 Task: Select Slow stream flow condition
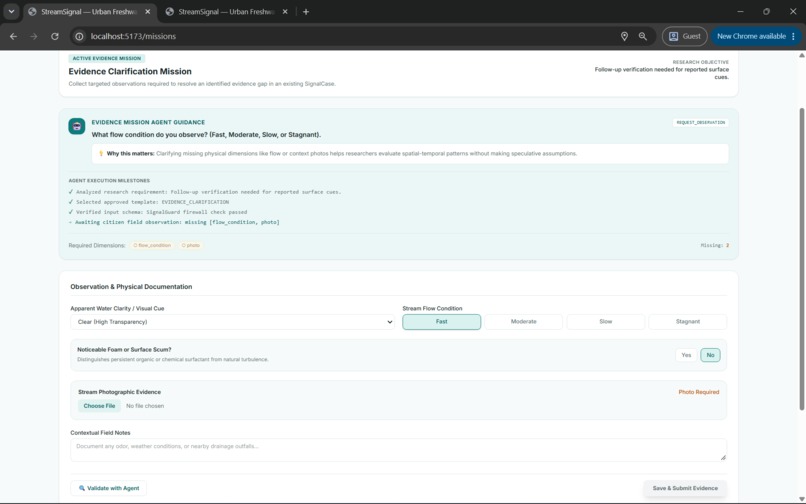point(606,322)
